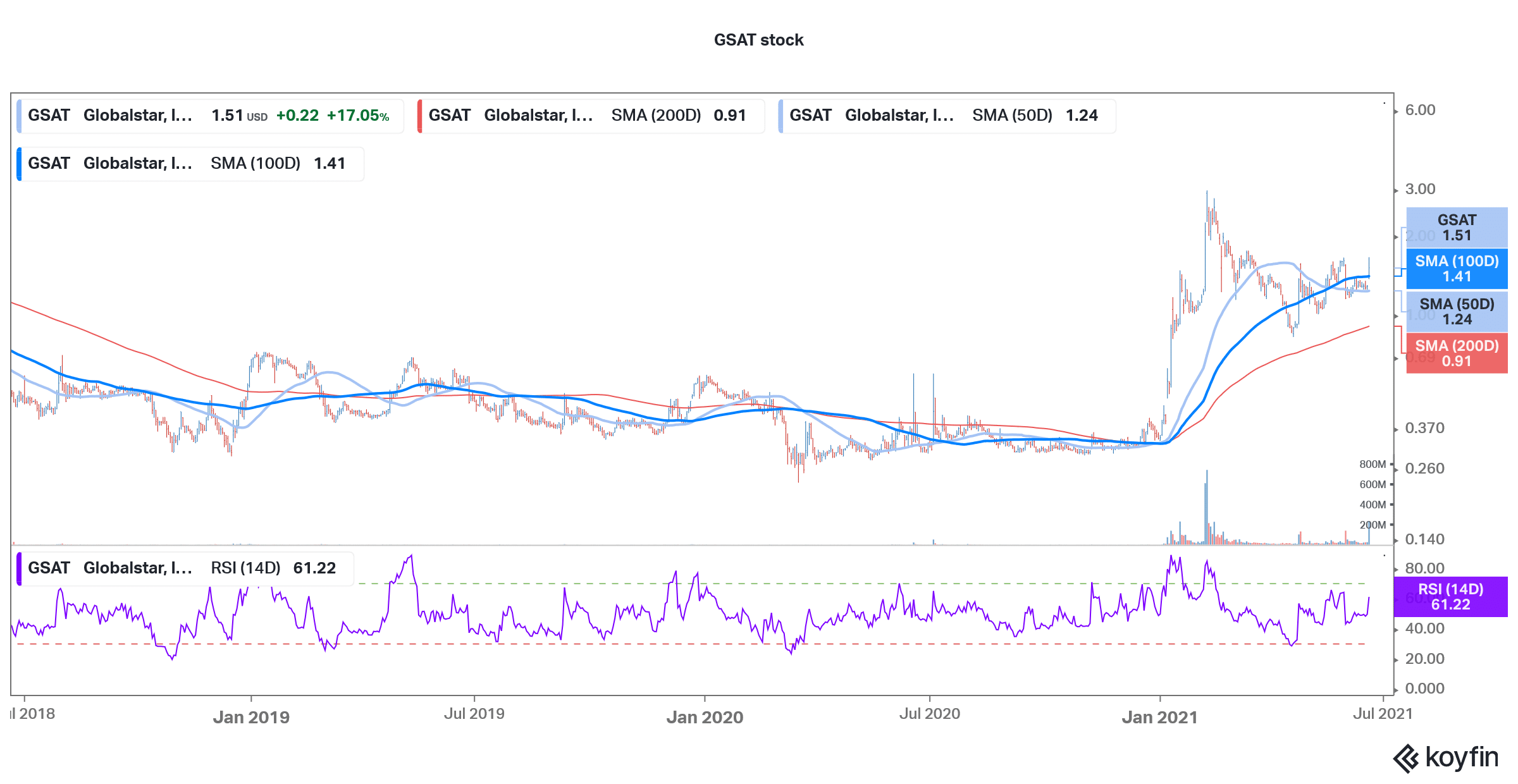Click the red color bar on SMA (200D) legend
Image resolution: width=1518 pixels, height=784 pixels.
pos(420,116)
